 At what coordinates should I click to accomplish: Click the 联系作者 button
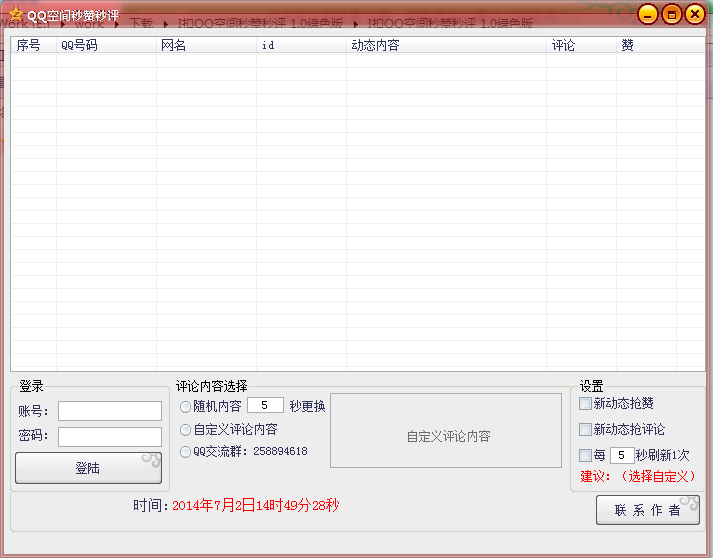tap(648, 510)
